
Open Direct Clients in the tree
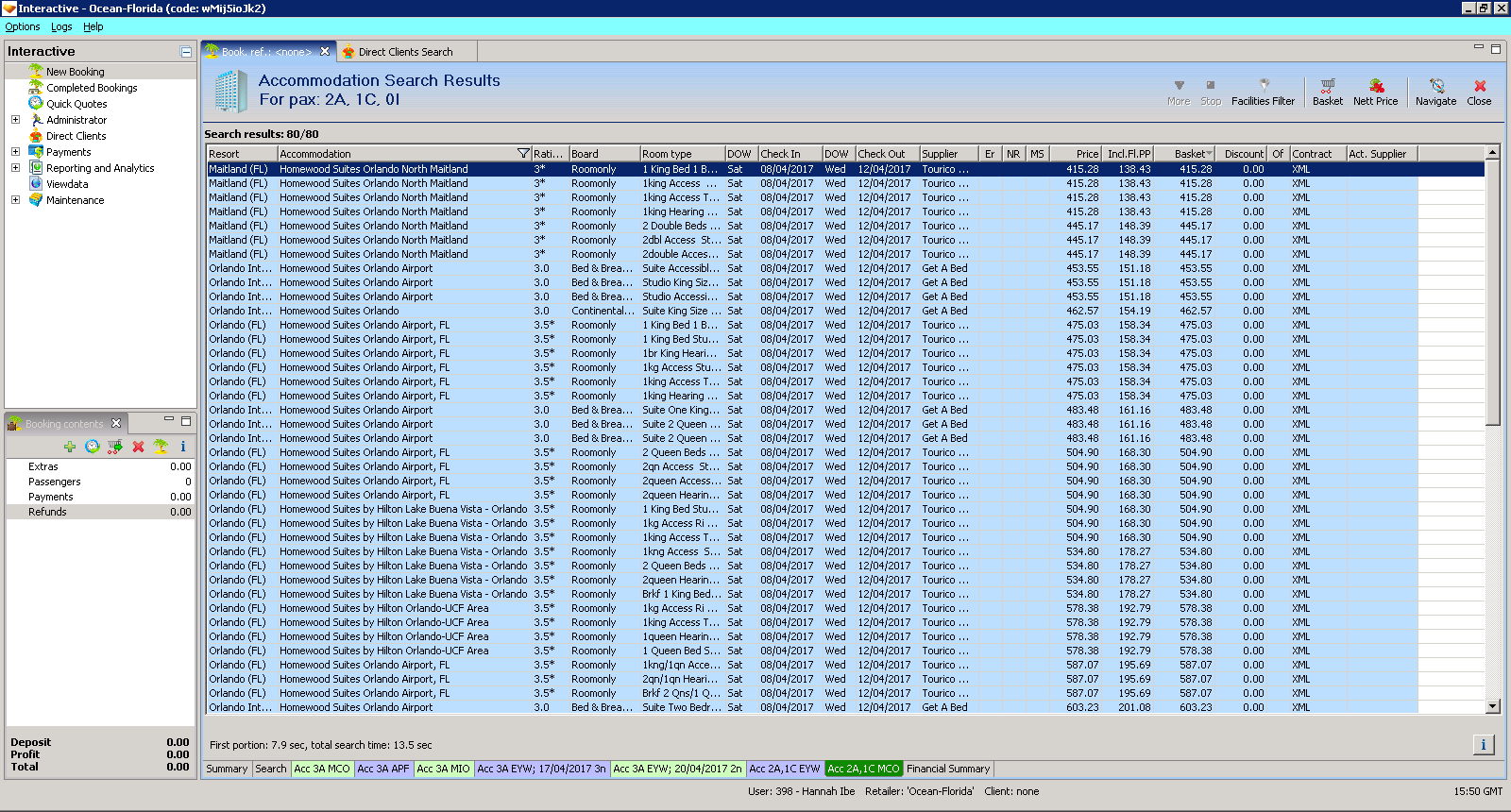(76, 136)
